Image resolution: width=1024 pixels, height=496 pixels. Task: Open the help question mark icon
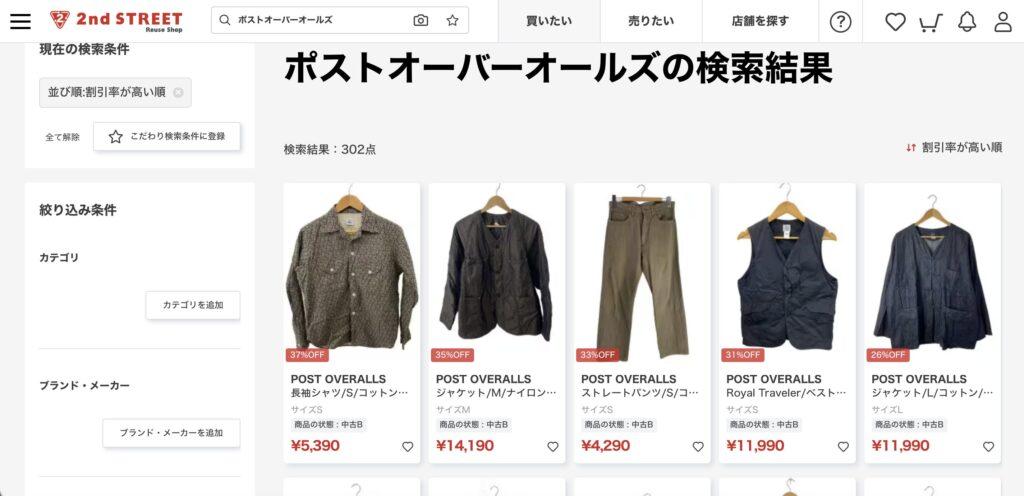pos(840,22)
